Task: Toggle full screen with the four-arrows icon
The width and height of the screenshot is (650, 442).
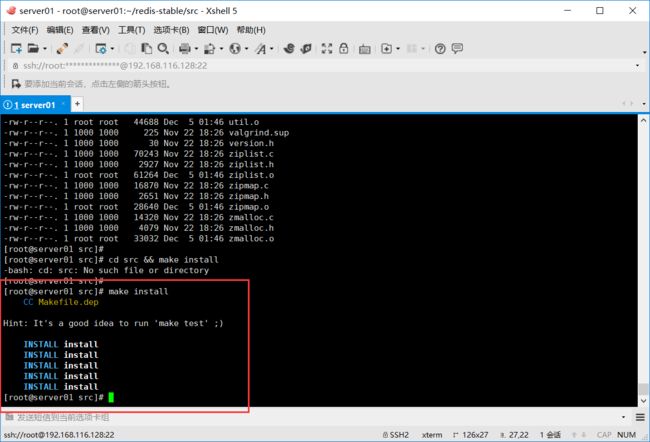Action: (x=327, y=49)
